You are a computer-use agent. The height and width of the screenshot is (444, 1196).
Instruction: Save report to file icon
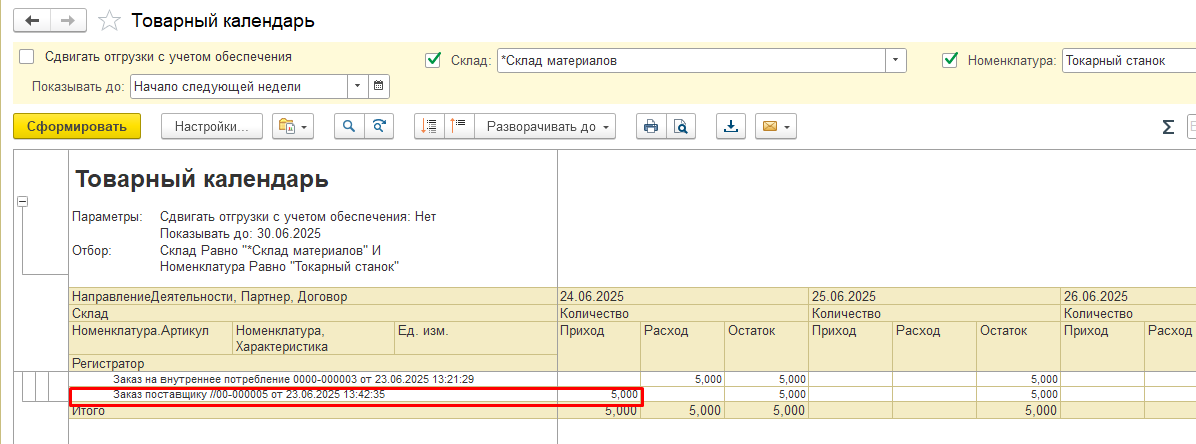coord(731,127)
